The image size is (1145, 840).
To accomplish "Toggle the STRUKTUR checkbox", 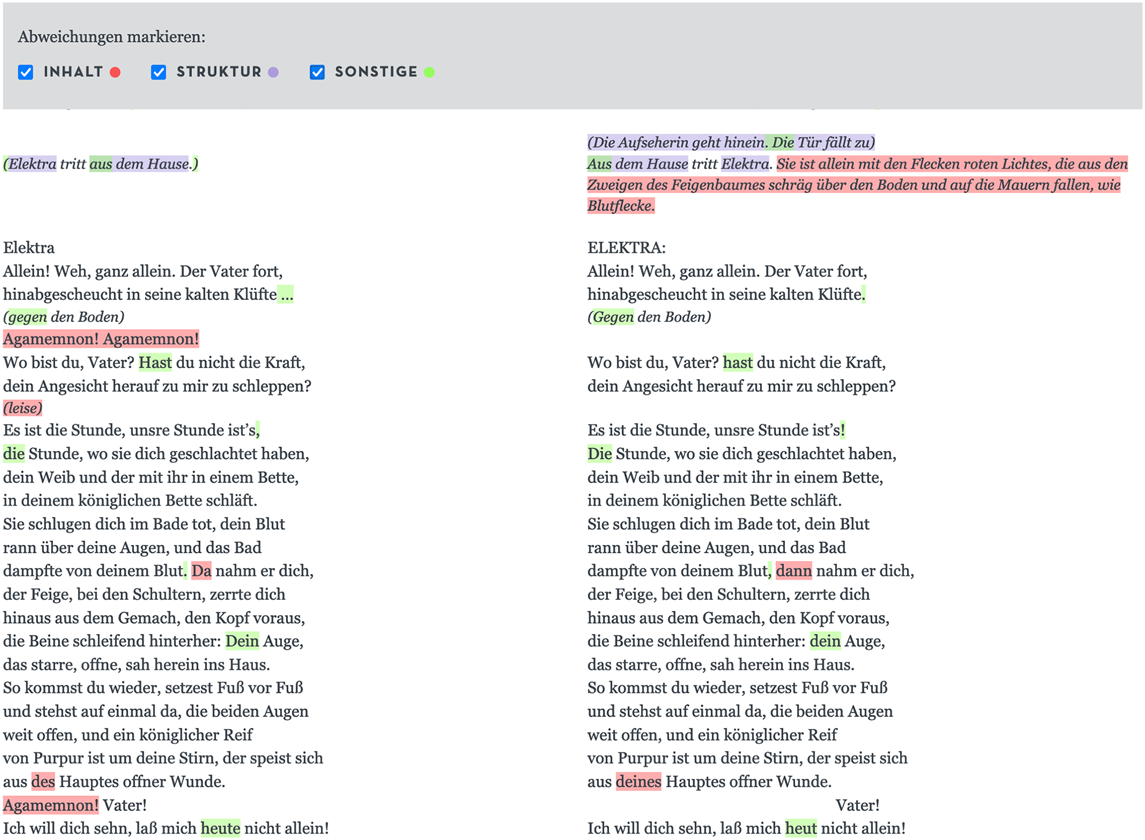I will pos(158,72).
